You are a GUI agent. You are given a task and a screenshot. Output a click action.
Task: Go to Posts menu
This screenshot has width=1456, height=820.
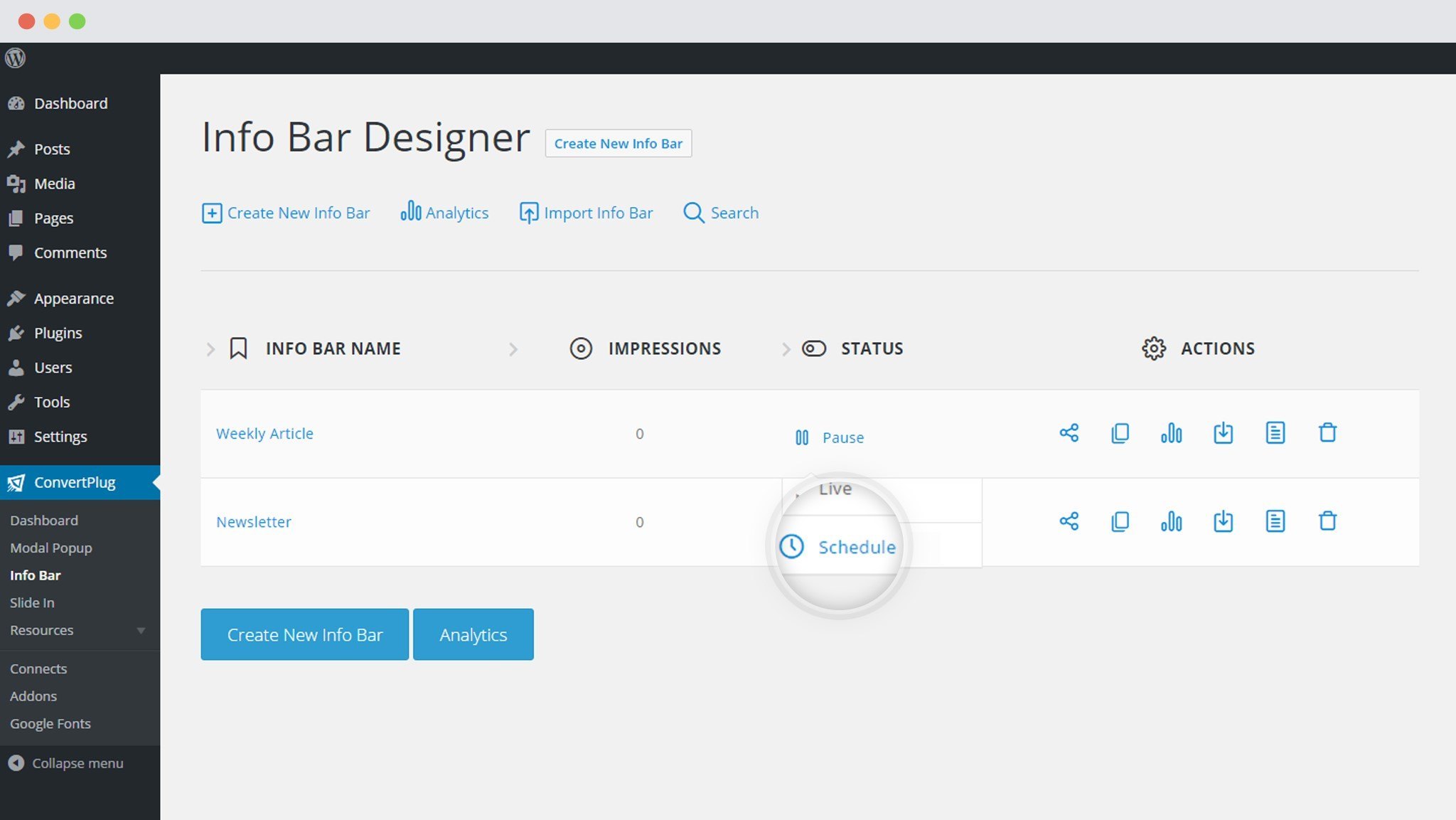pyautogui.click(x=52, y=149)
